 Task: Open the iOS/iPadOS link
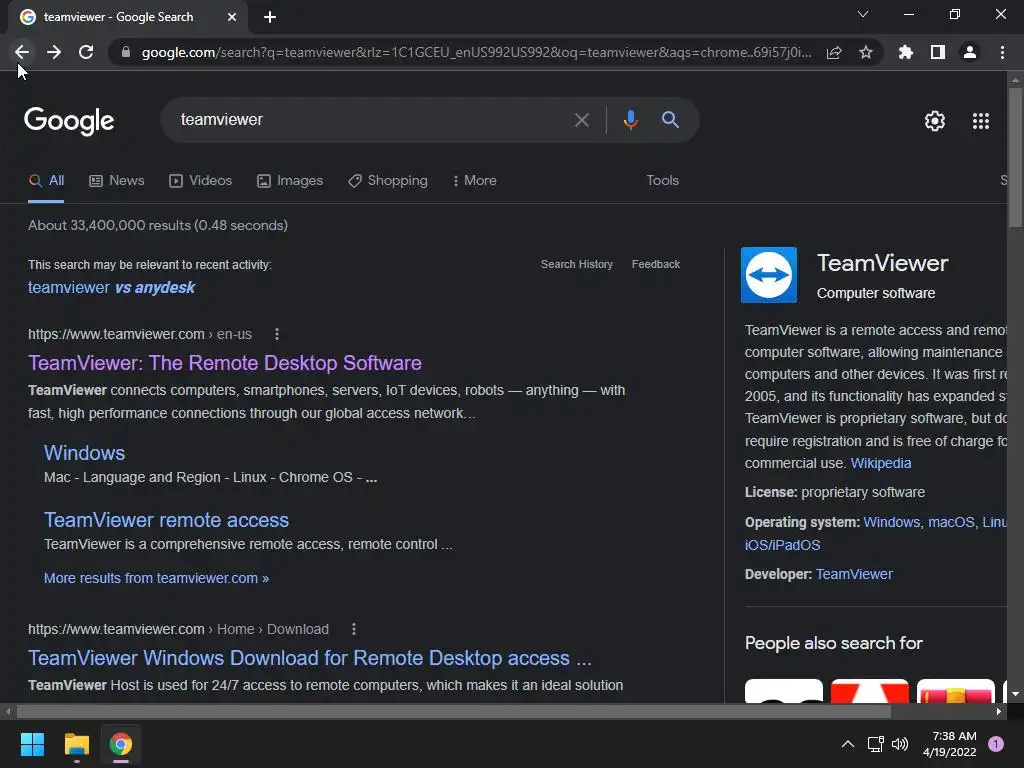pyautogui.click(x=782, y=545)
